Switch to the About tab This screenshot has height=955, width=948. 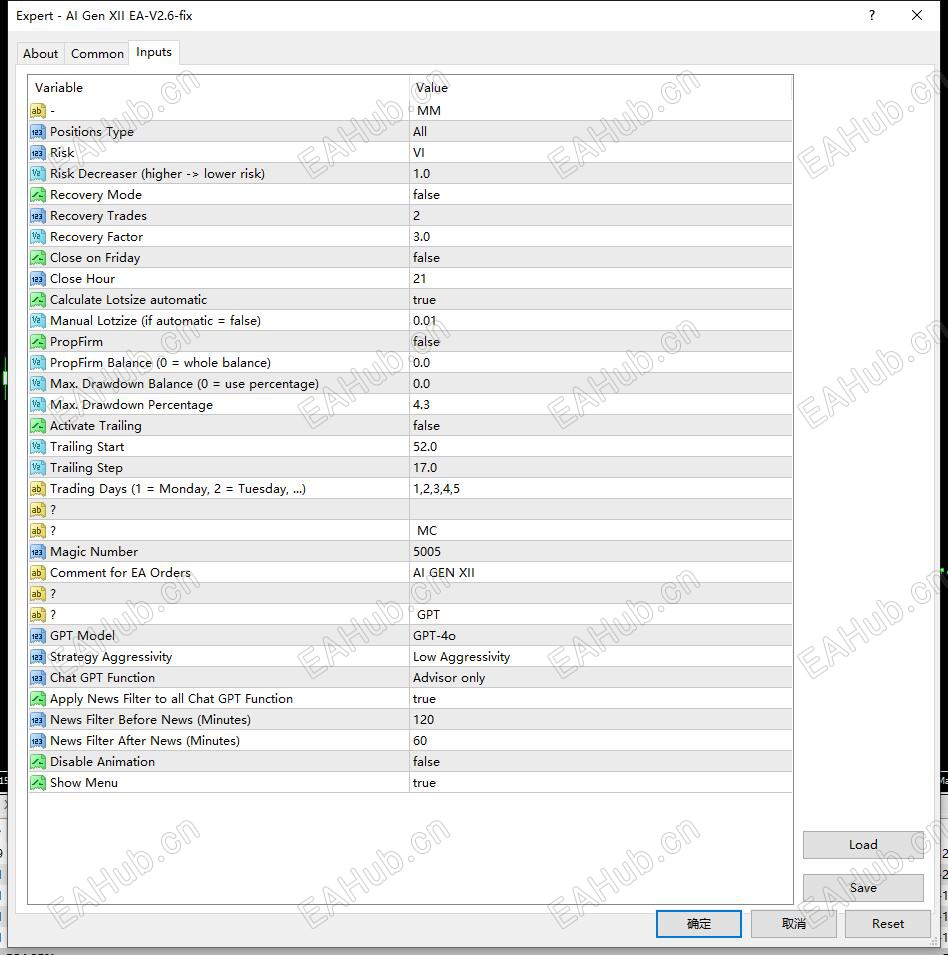41,54
